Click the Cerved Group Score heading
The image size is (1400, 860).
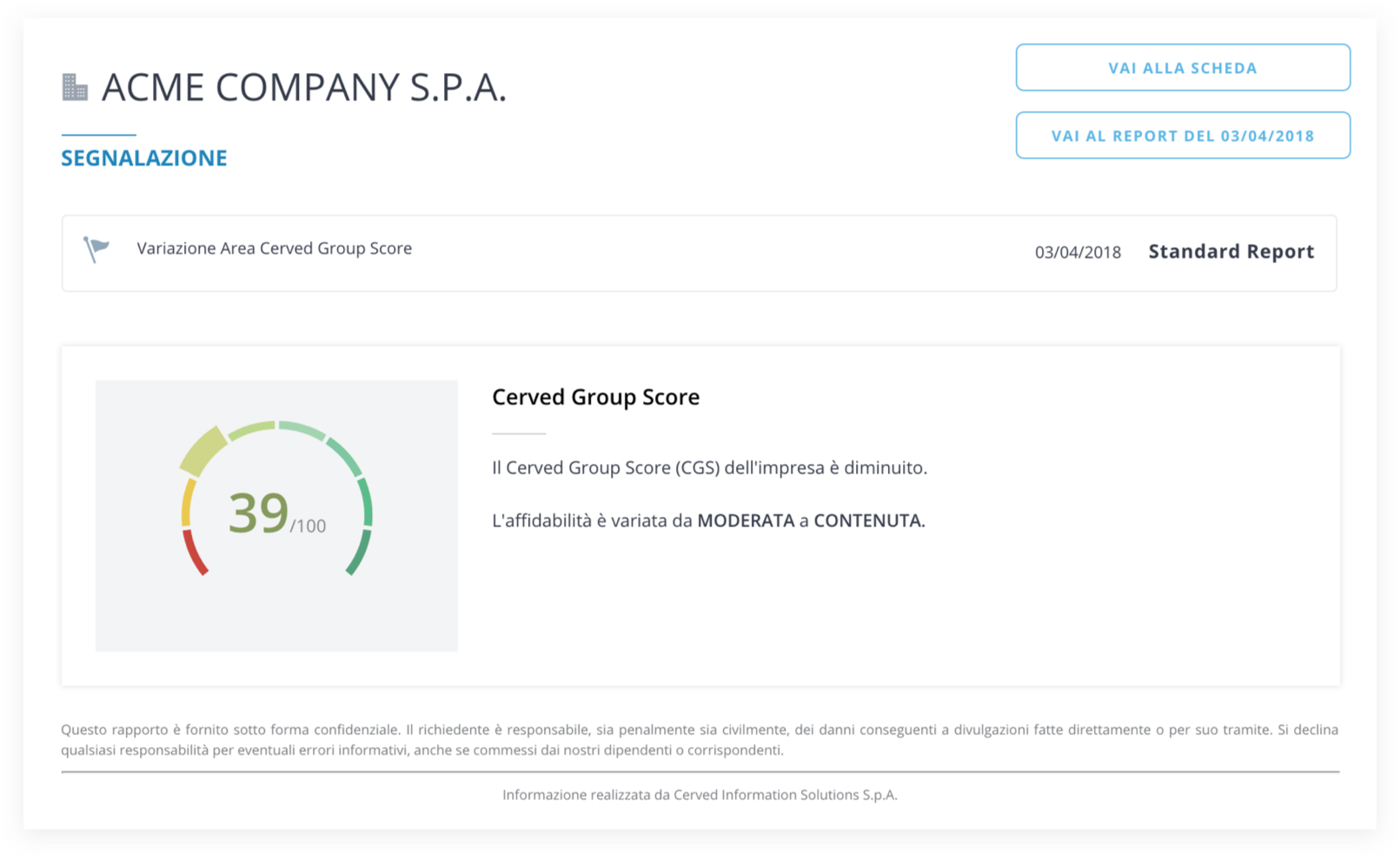(x=596, y=397)
